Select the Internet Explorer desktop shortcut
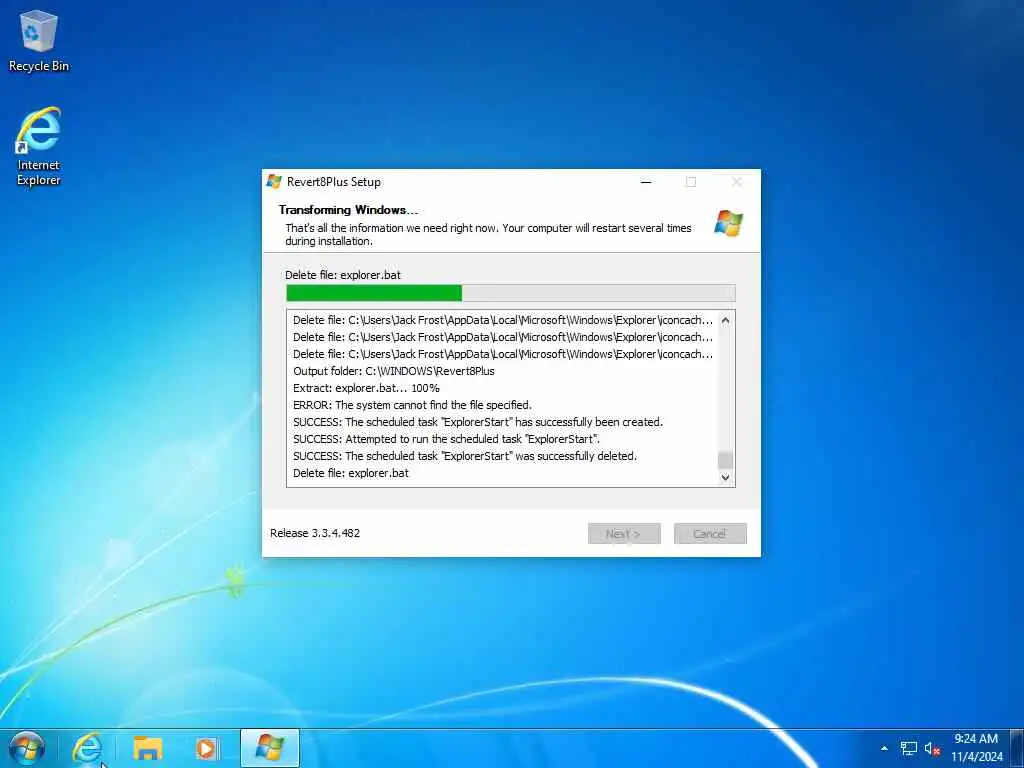Screen dimensions: 1024x768 pyautogui.click(x=38, y=146)
